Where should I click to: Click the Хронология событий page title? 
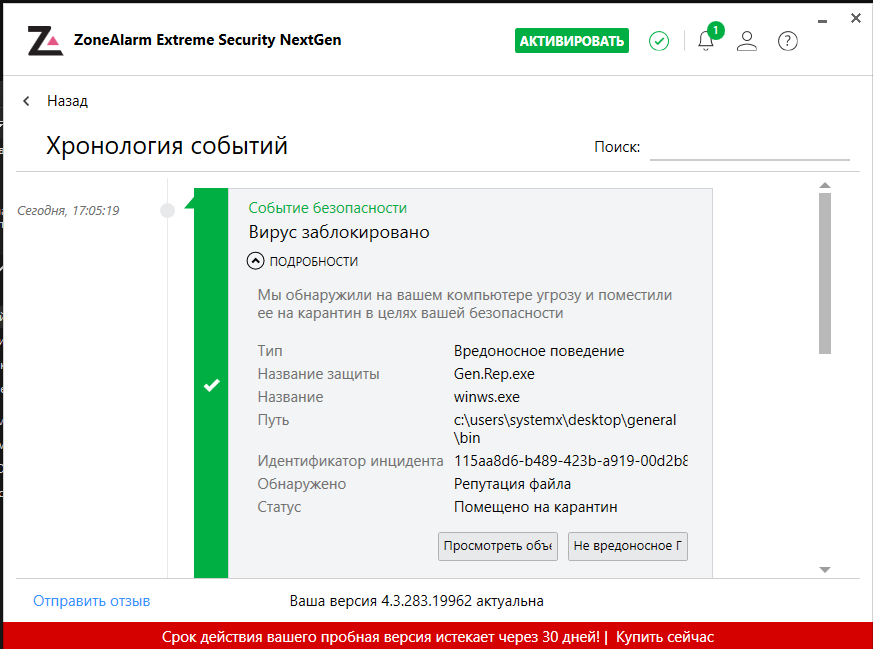[166, 146]
